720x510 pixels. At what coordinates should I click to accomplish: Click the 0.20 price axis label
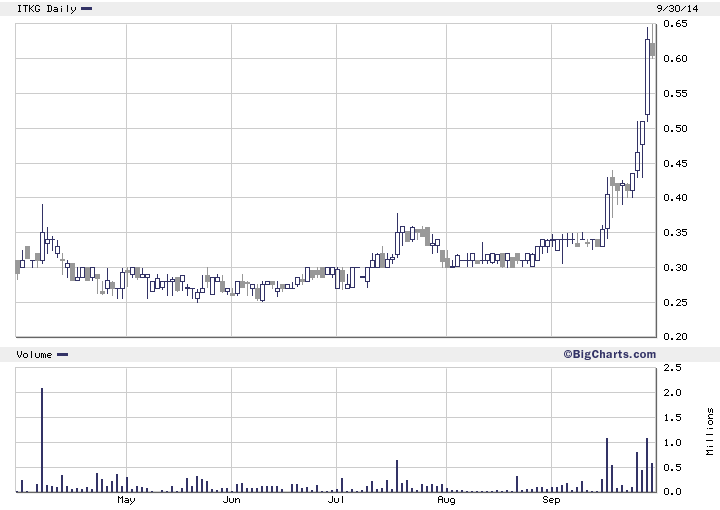[675, 336]
